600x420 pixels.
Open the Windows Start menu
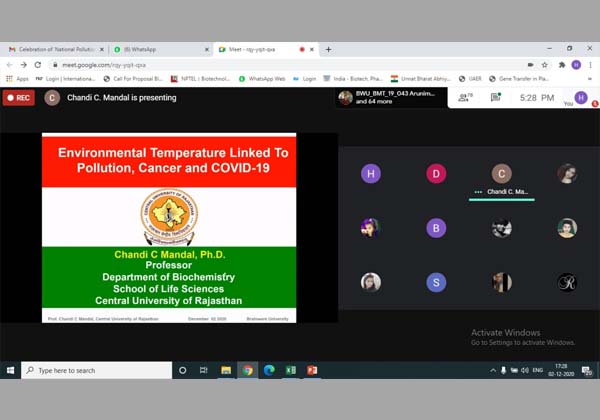[10, 370]
